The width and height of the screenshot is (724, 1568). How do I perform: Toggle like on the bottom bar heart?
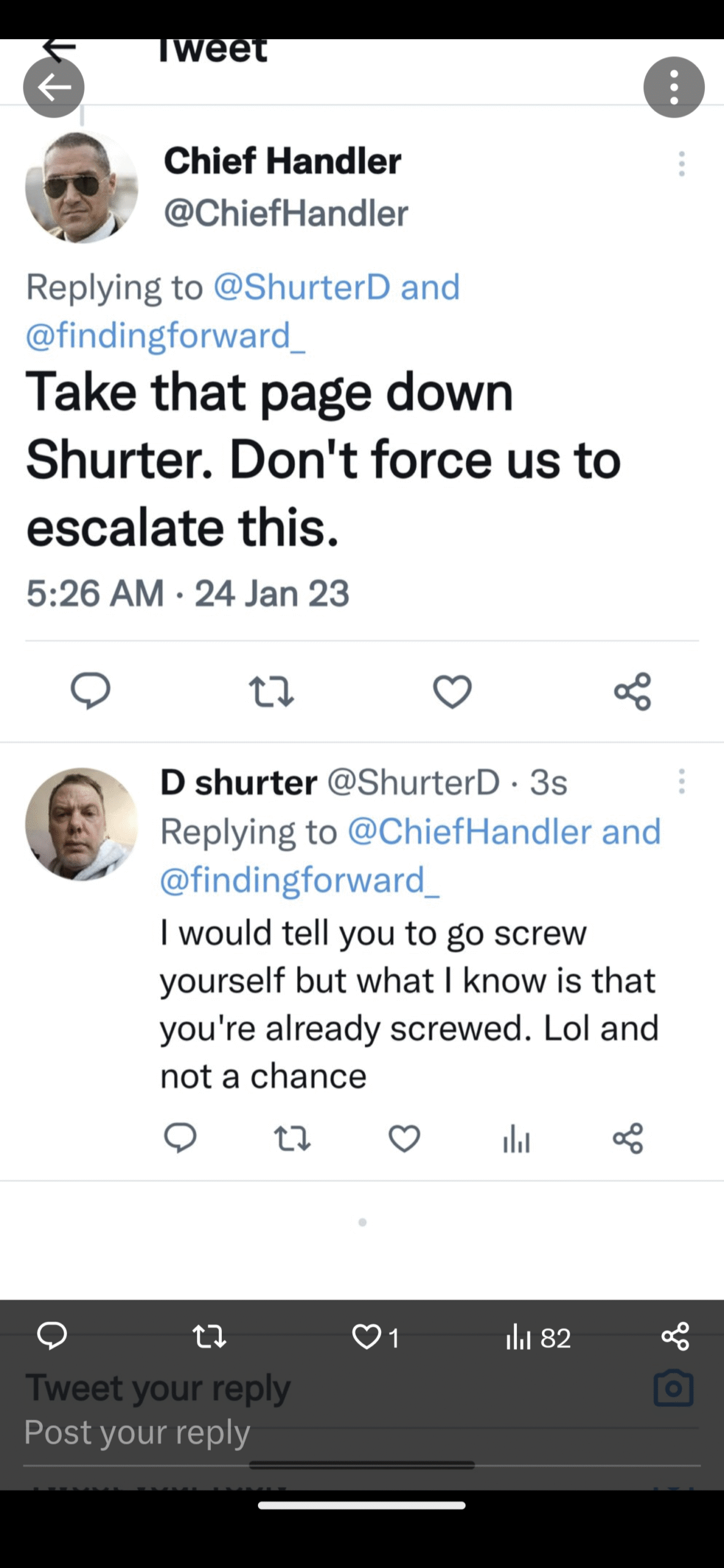[x=367, y=1338]
